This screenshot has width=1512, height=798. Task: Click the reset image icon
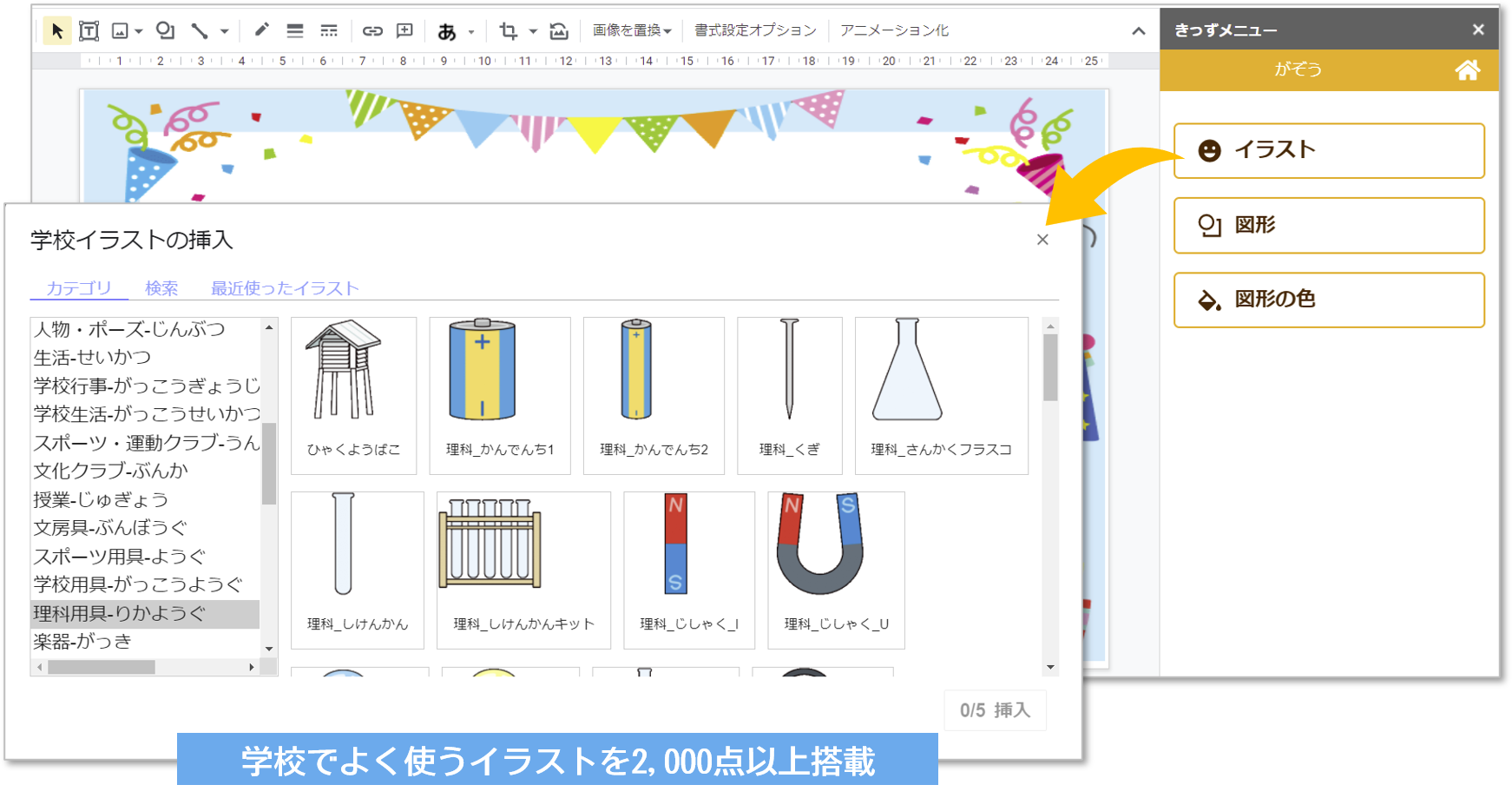pyautogui.click(x=559, y=31)
